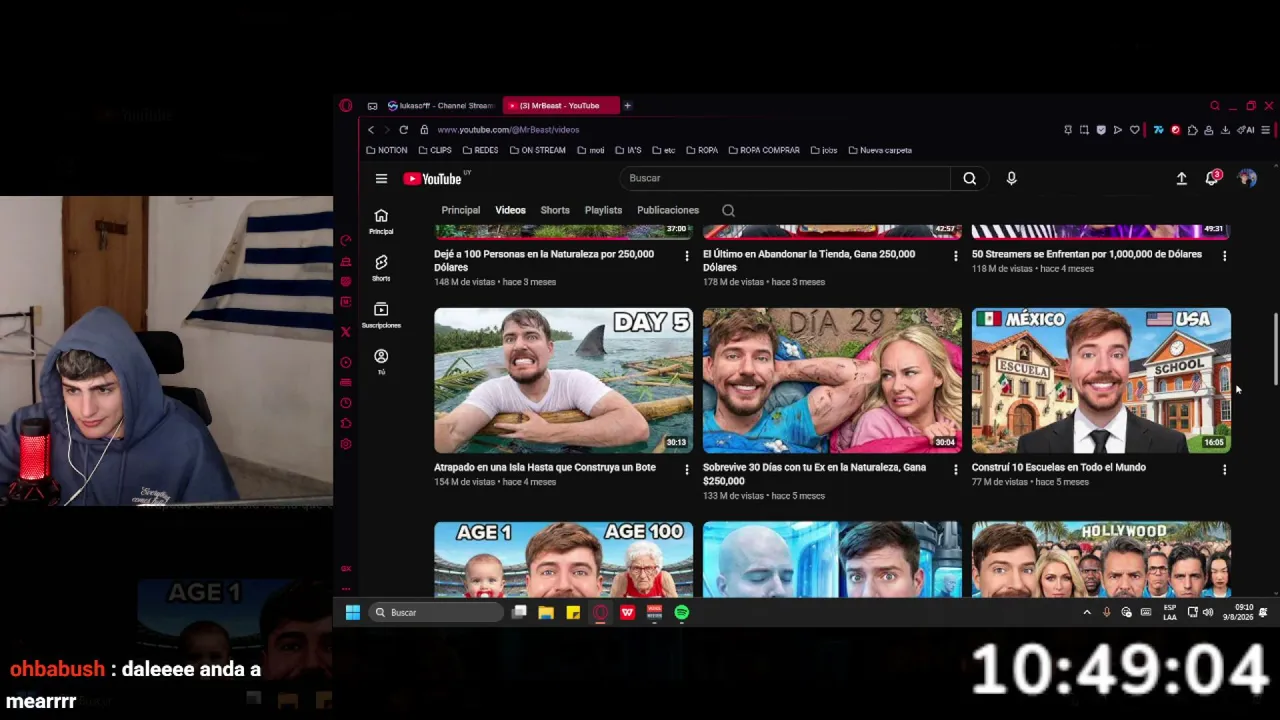This screenshot has width=1280, height=720.
Task: Open the sidebar history clock icon
Action: coord(345,403)
